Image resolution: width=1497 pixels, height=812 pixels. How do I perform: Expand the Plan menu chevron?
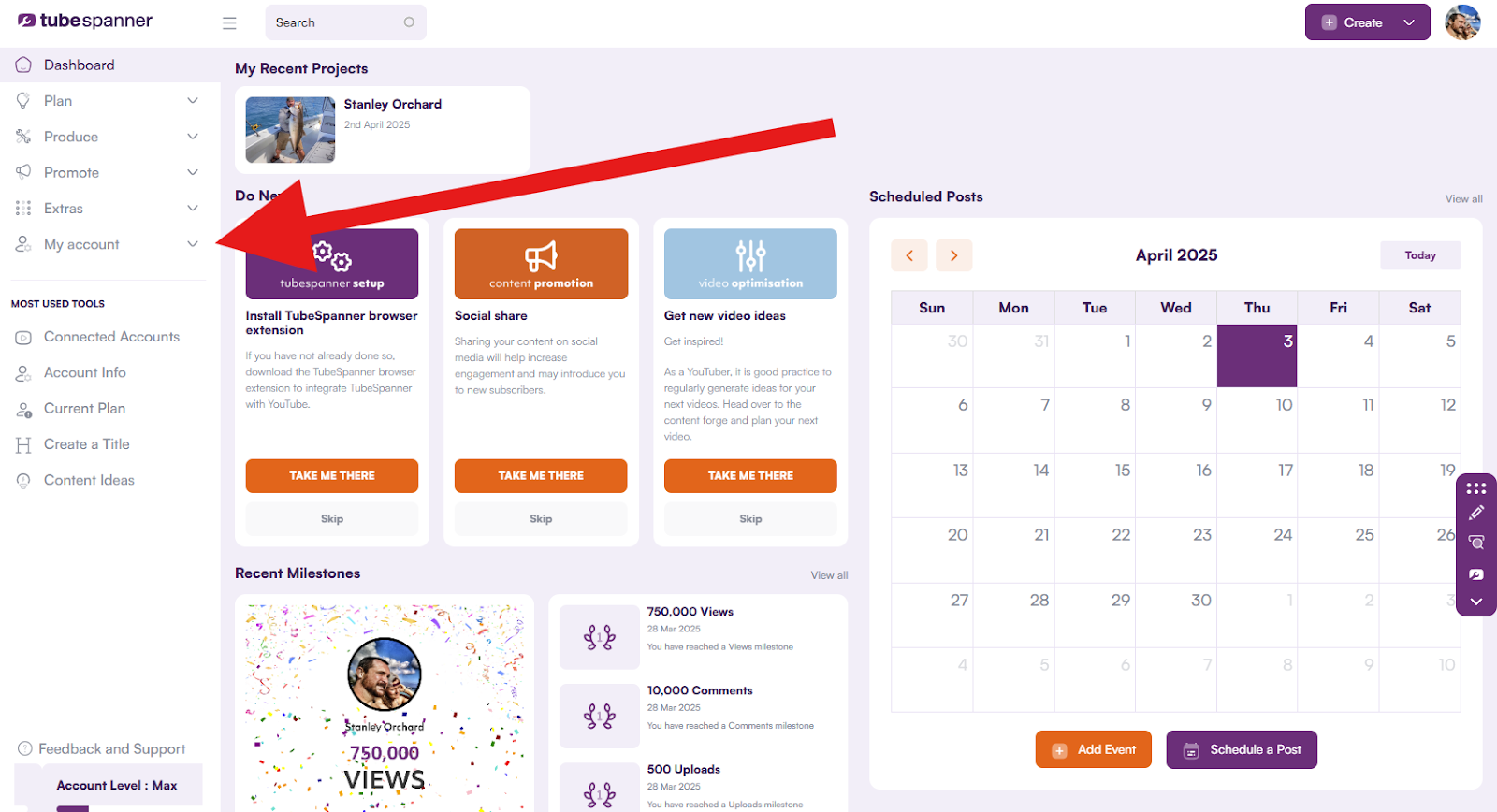(x=193, y=101)
